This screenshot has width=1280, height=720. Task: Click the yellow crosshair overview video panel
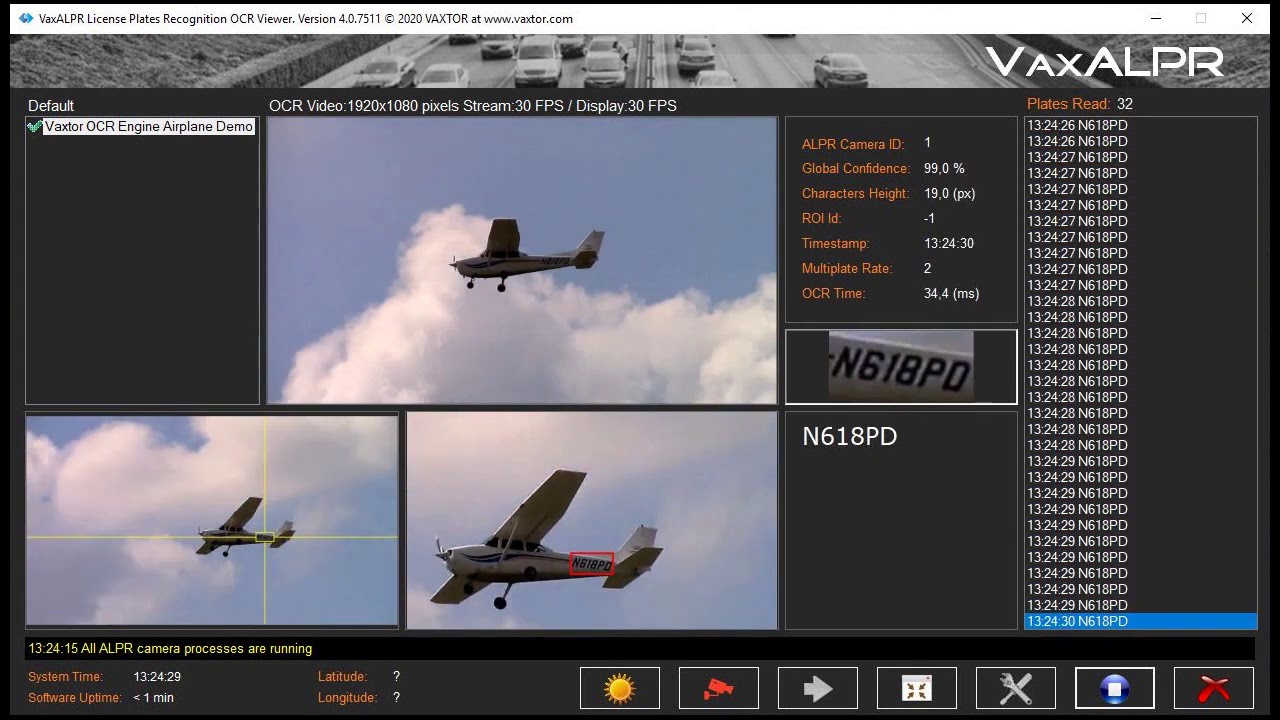(x=212, y=521)
